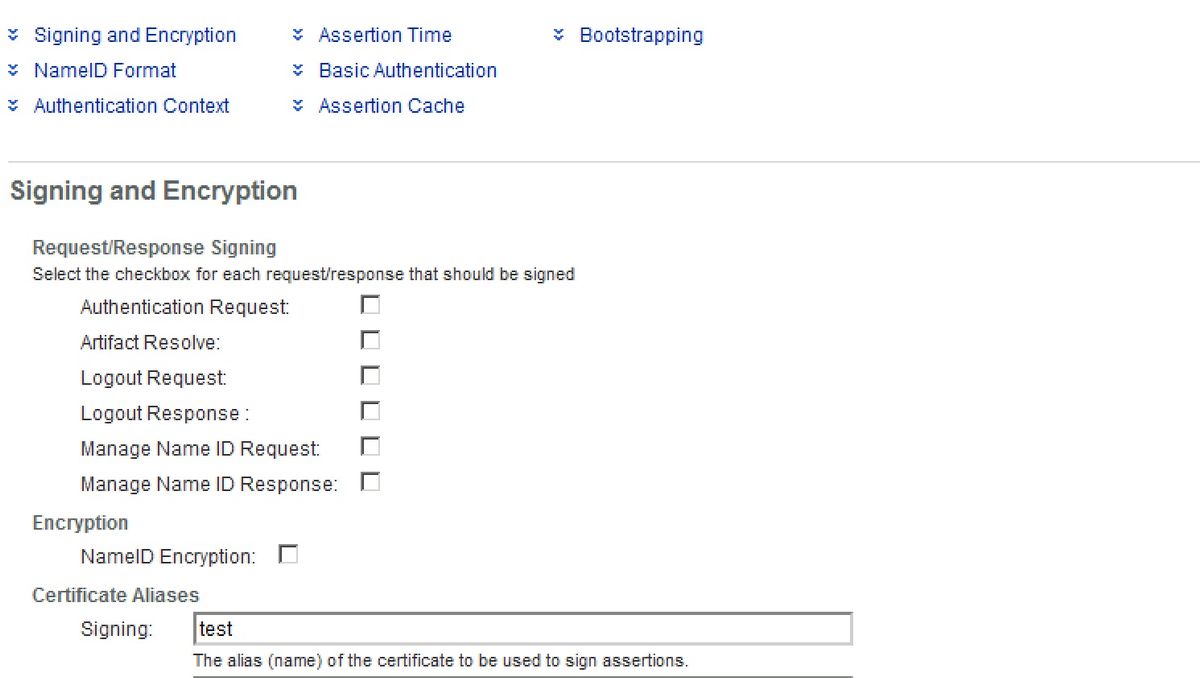Enable Manage Name ID Response signing
Image resolution: width=1200 pixels, height=678 pixels.
coord(370,481)
